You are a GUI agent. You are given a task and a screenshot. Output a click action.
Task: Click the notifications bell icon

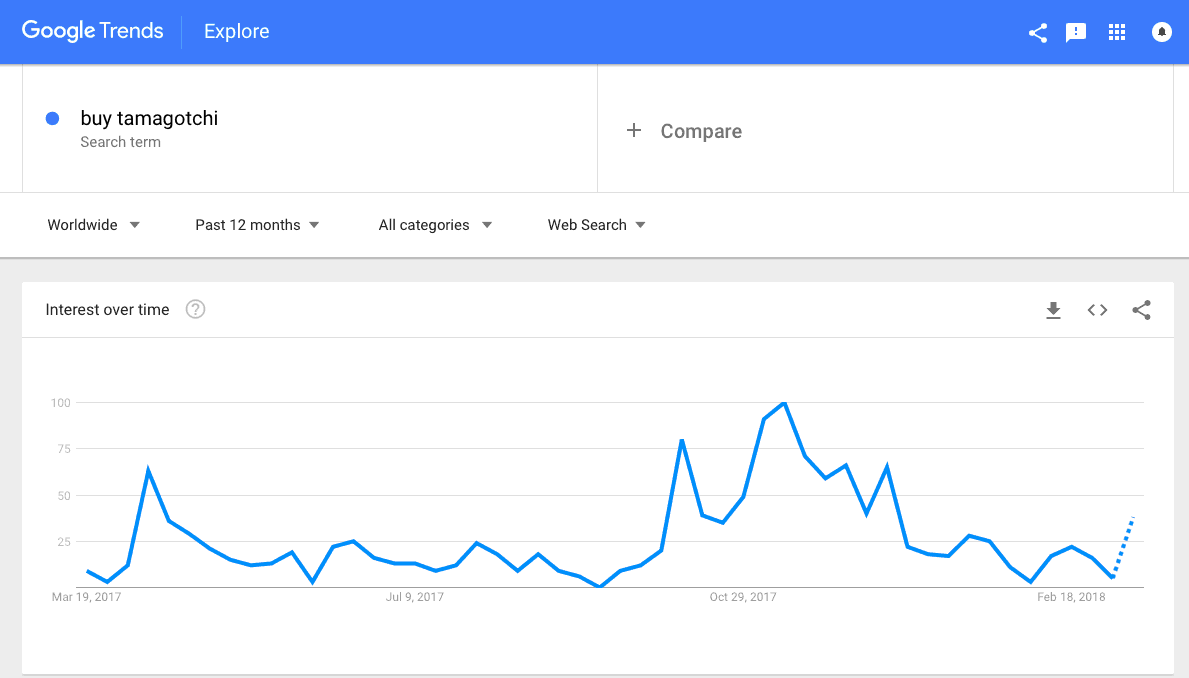coord(1161,32)
